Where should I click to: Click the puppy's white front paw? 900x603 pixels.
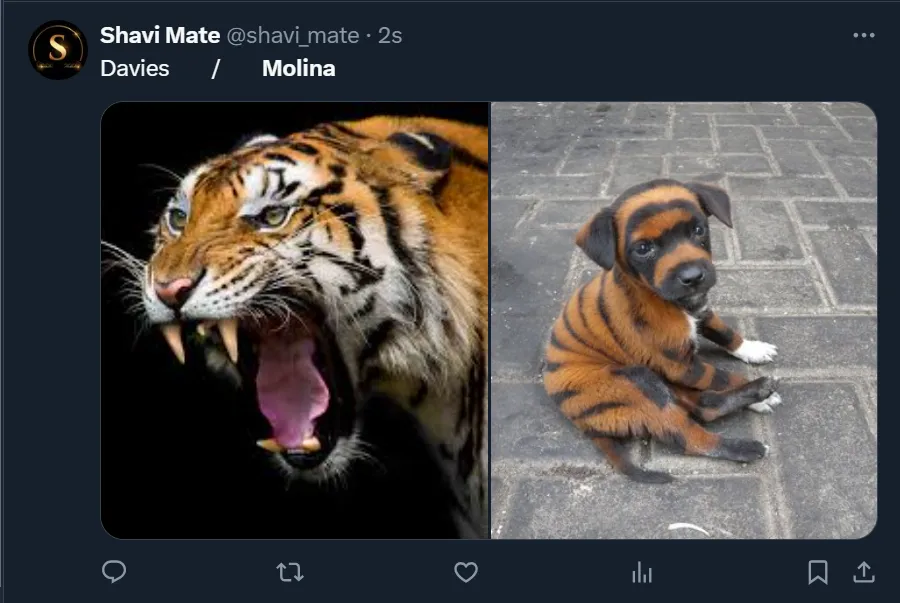[x=756, y=351]
